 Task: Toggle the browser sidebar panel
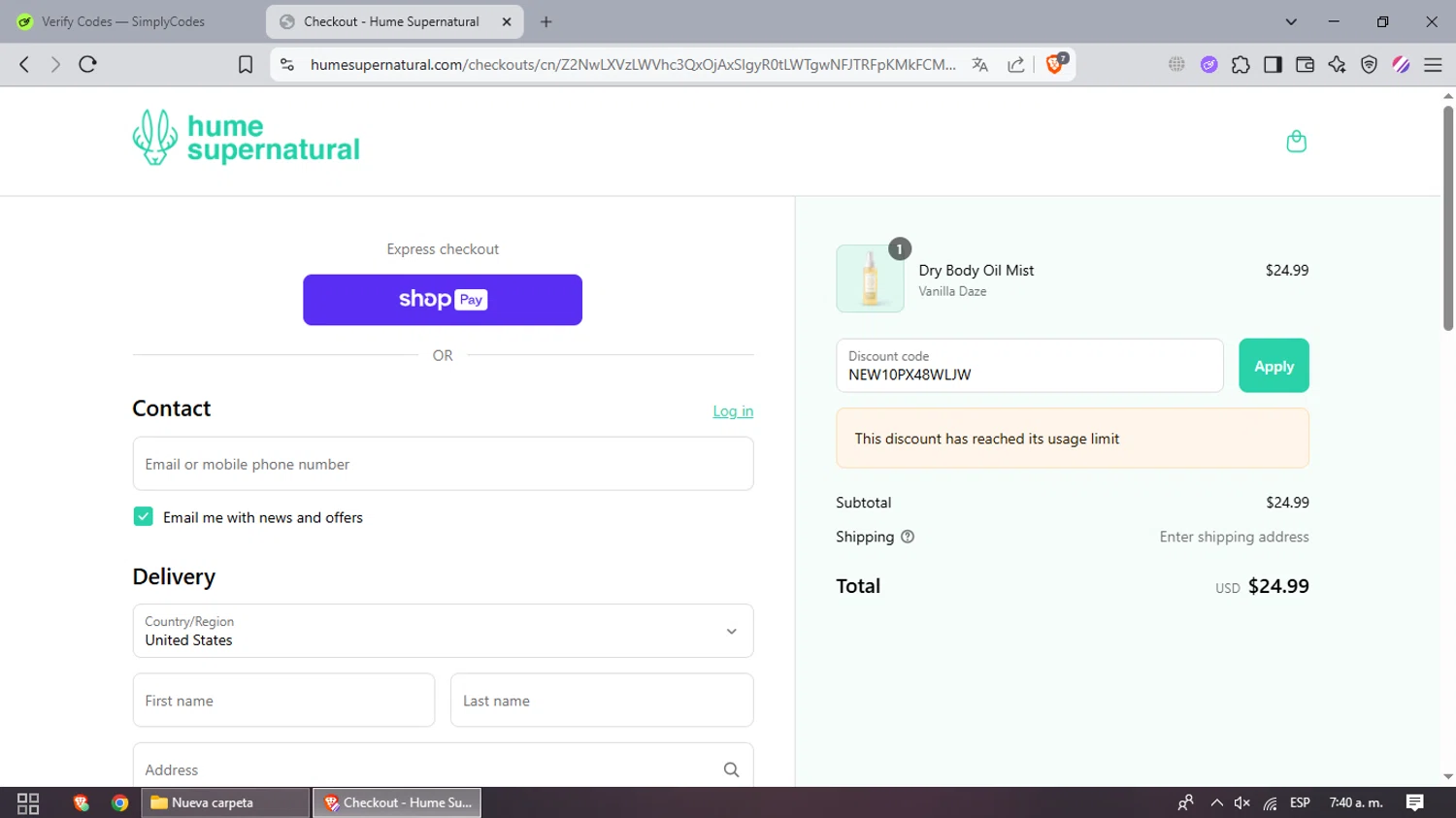[1273, 64]
